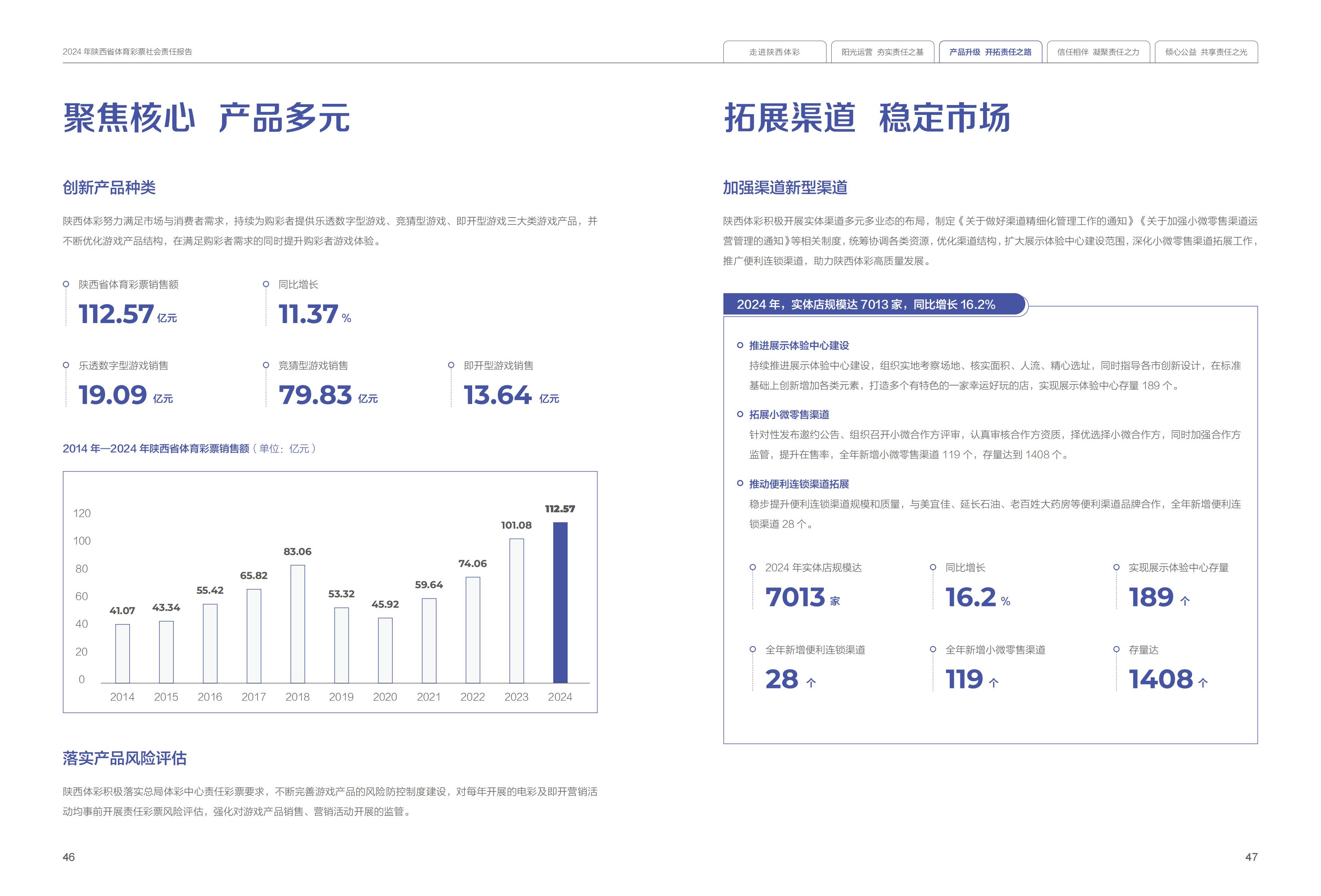Click the 拓展渠道 稳定市场 title

[x=867, y=118]
